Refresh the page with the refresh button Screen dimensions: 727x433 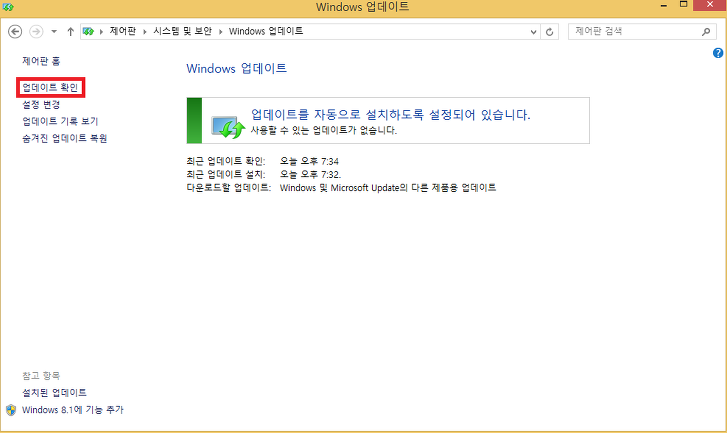(x=549, y=32)
